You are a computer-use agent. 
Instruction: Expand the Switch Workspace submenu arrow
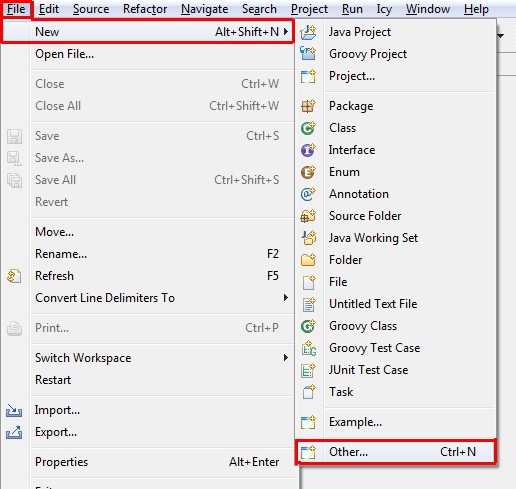286,358
